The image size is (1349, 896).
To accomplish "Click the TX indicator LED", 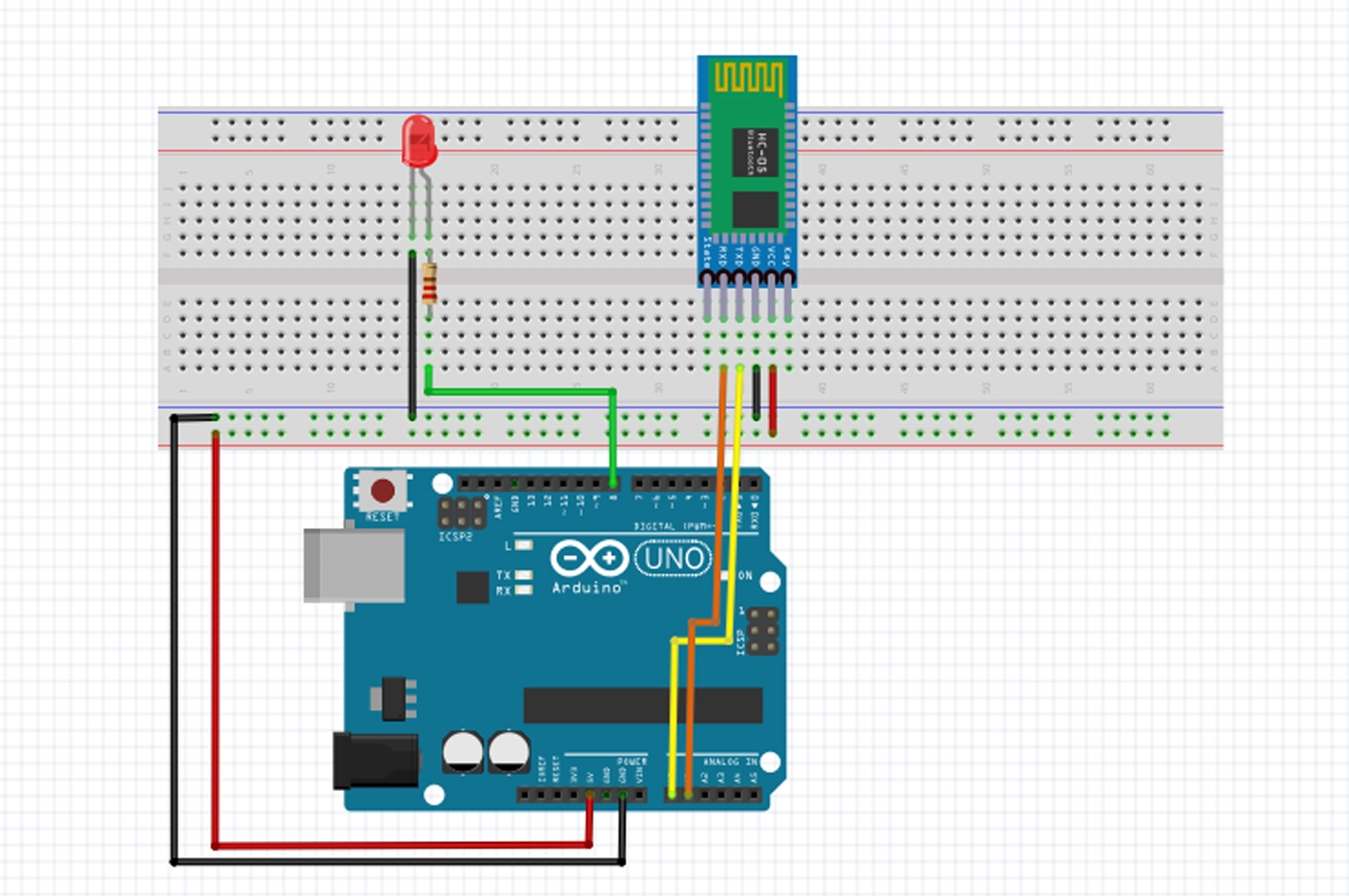I will (x=523, y=575).
